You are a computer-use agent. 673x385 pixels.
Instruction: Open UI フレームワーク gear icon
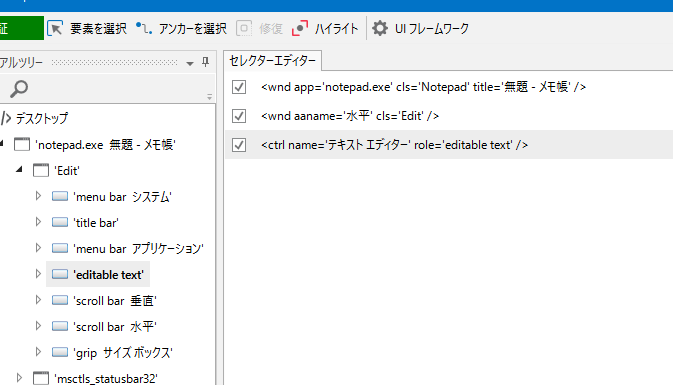coord(379,28)
